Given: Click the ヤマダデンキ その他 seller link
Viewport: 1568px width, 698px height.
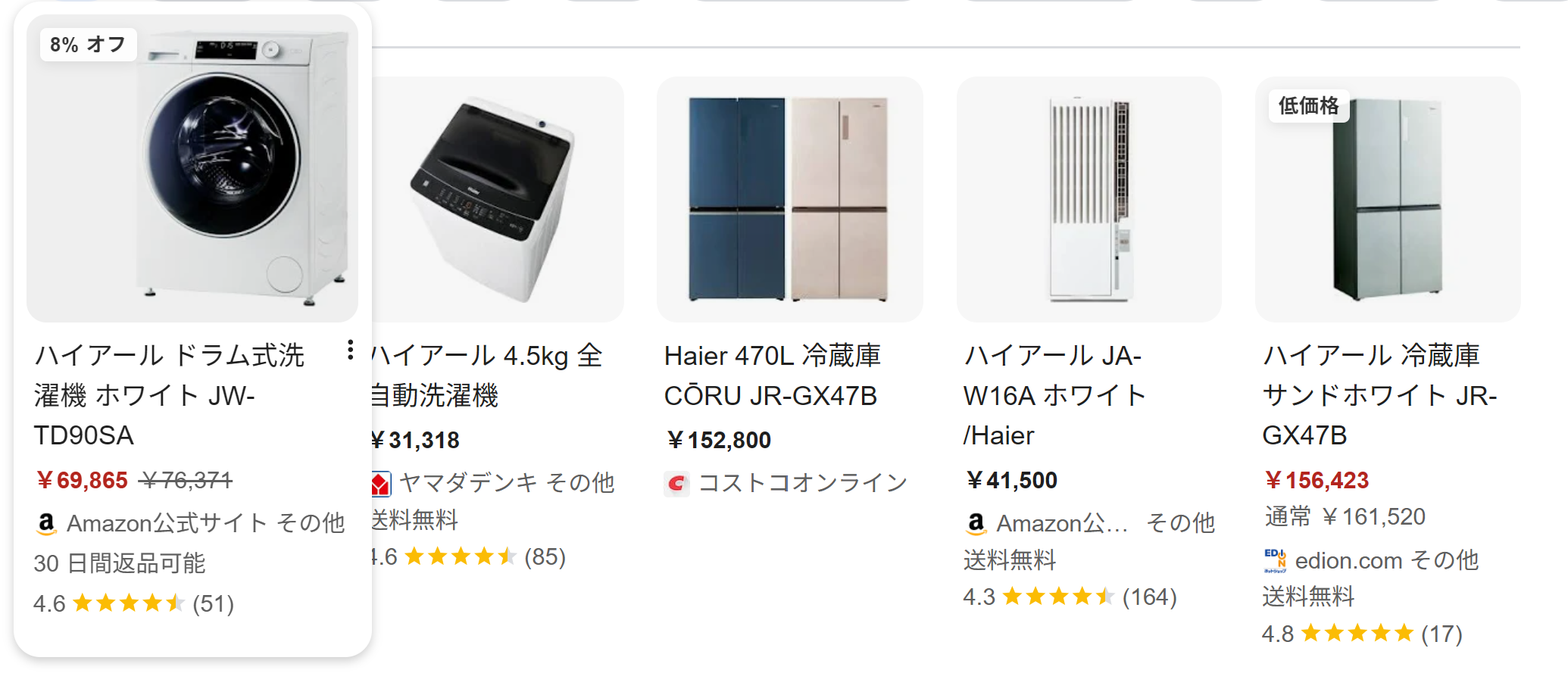Looking at the screenshot, I should click(x=506, y=483).
